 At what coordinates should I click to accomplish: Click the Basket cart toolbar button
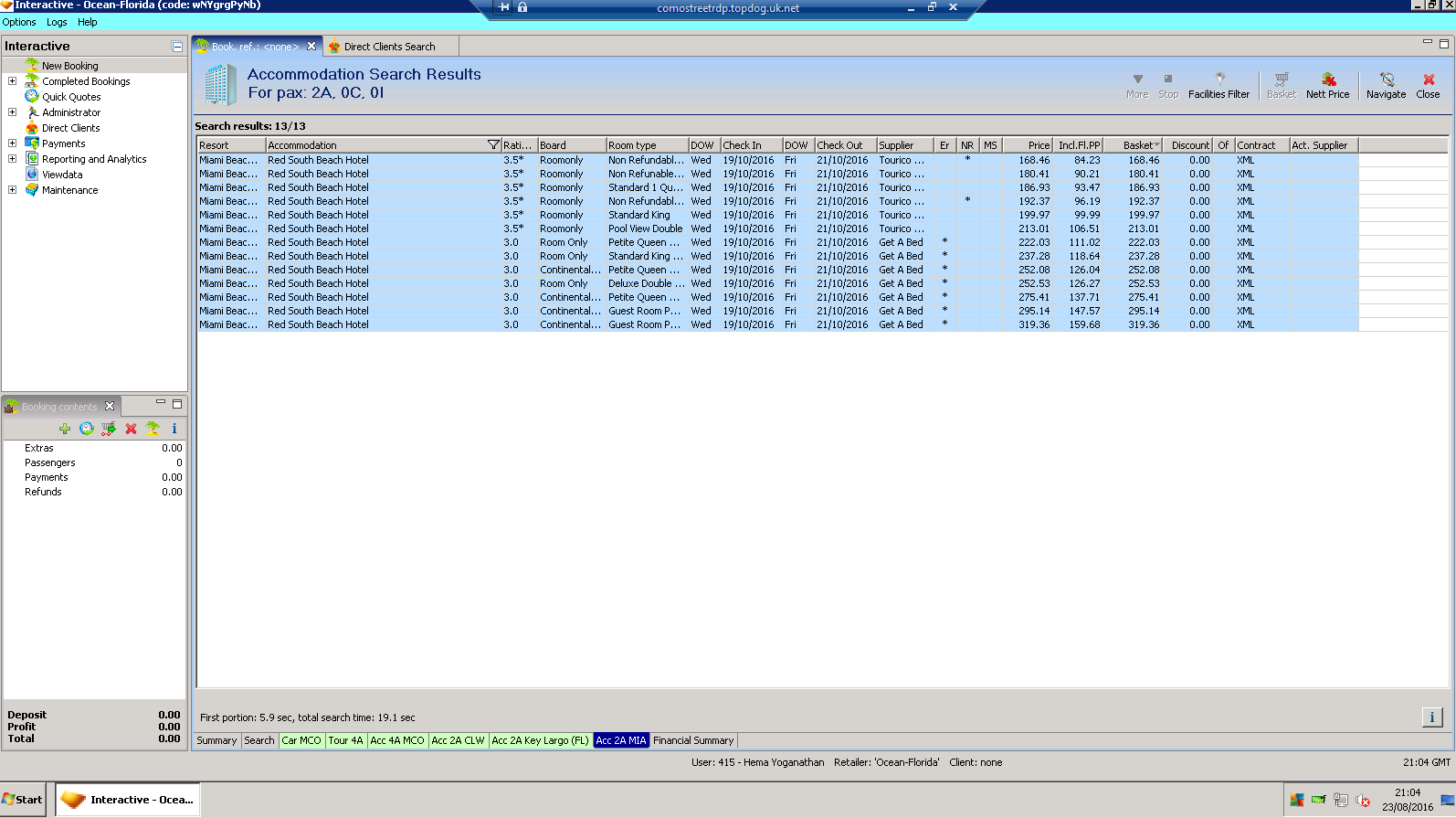1282,85
